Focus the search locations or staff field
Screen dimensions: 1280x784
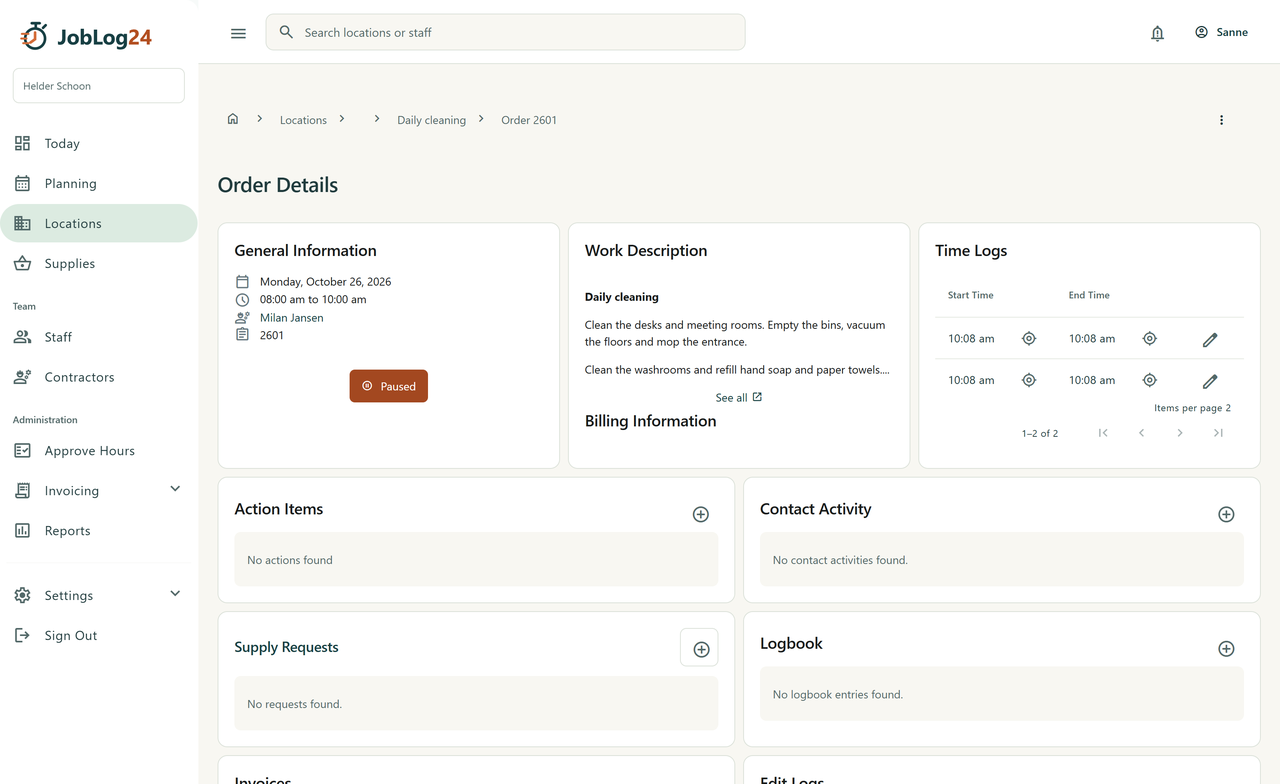click(x=505, y=32)
